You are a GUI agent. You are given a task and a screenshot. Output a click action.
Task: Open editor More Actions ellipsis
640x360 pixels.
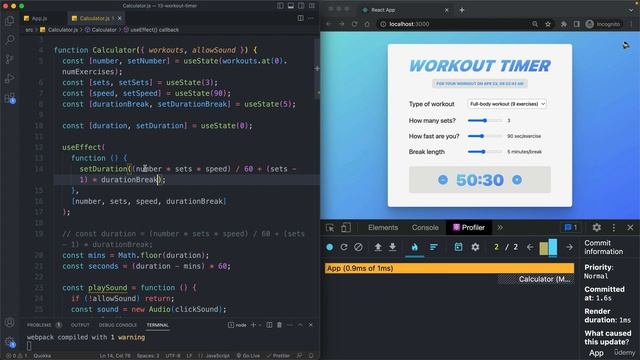(x=311, y=18)
